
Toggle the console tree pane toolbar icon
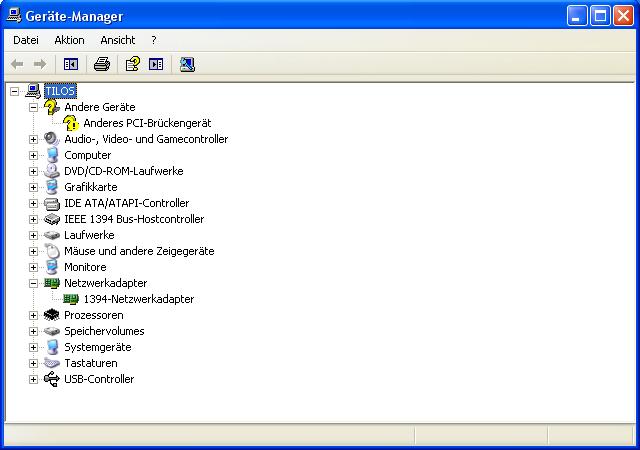71,64
